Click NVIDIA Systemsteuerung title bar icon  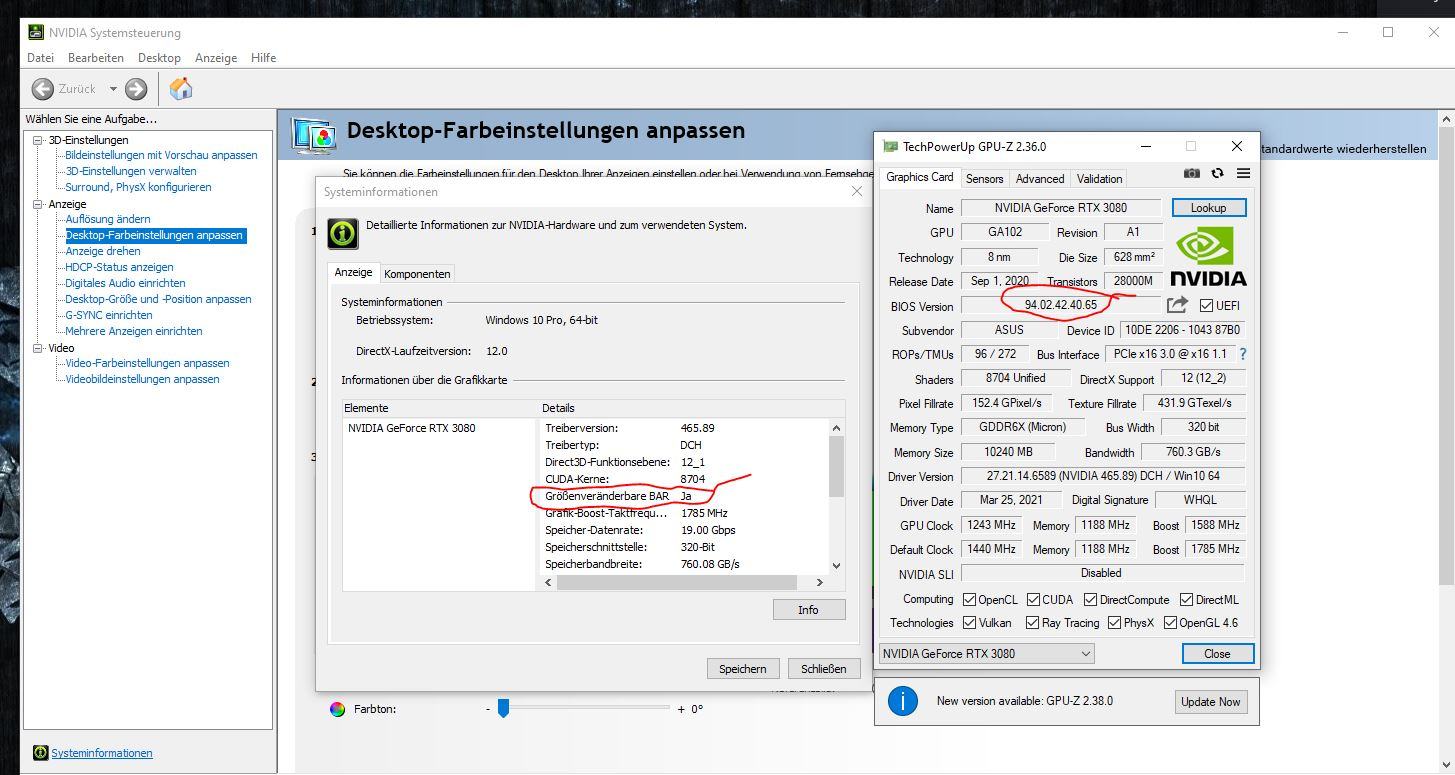coord(34,33)
